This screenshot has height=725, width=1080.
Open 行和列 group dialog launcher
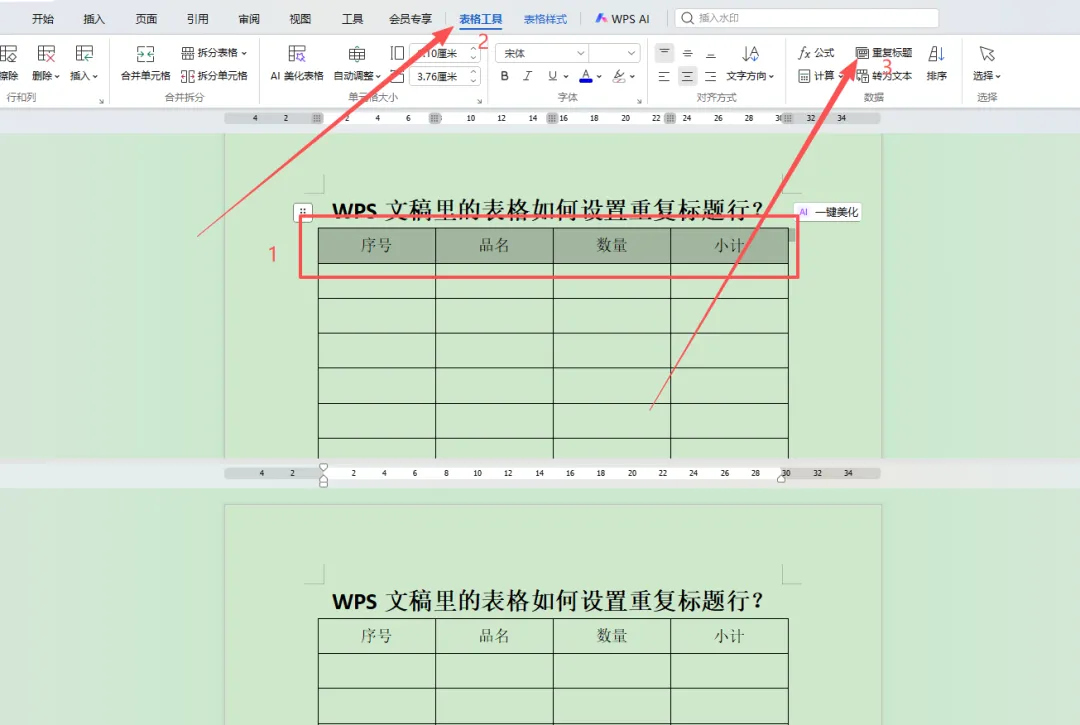click(x=101, y=101)
